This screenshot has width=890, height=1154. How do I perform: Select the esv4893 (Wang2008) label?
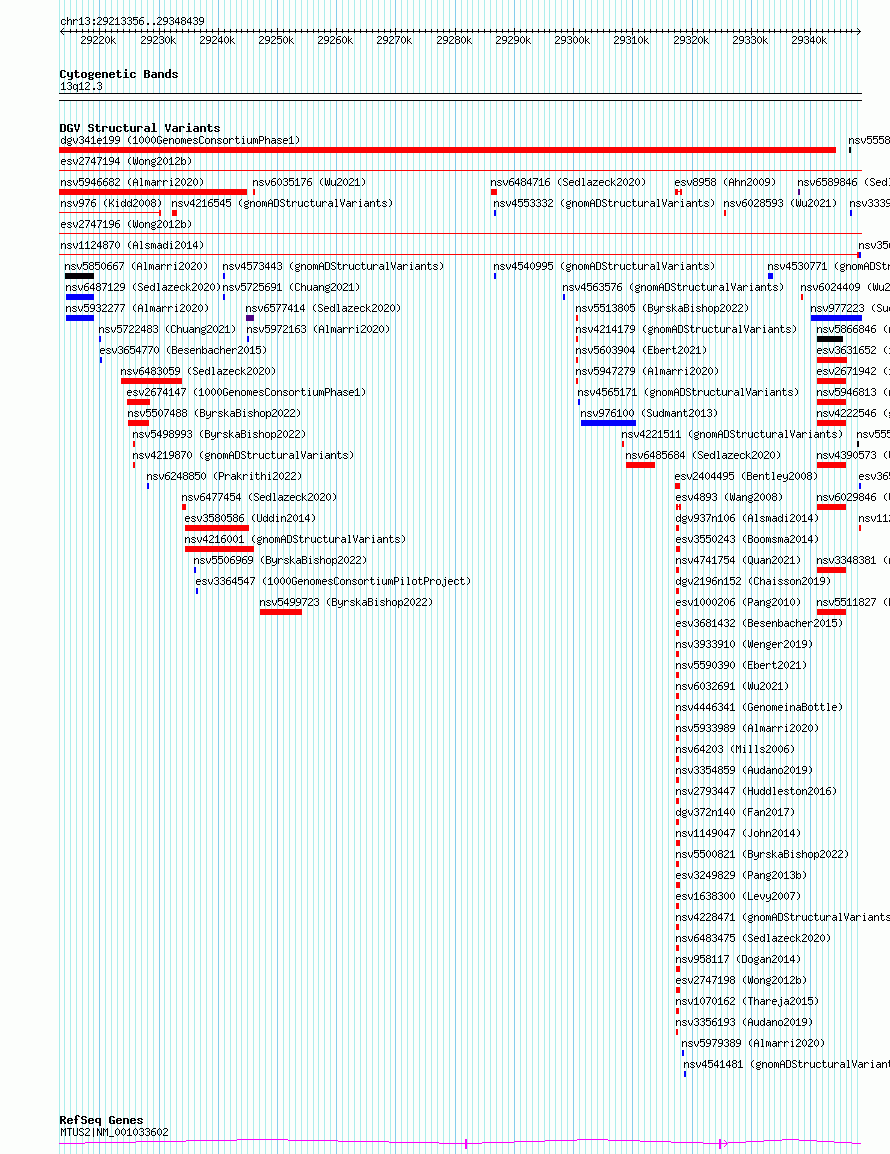click(728, 498)
